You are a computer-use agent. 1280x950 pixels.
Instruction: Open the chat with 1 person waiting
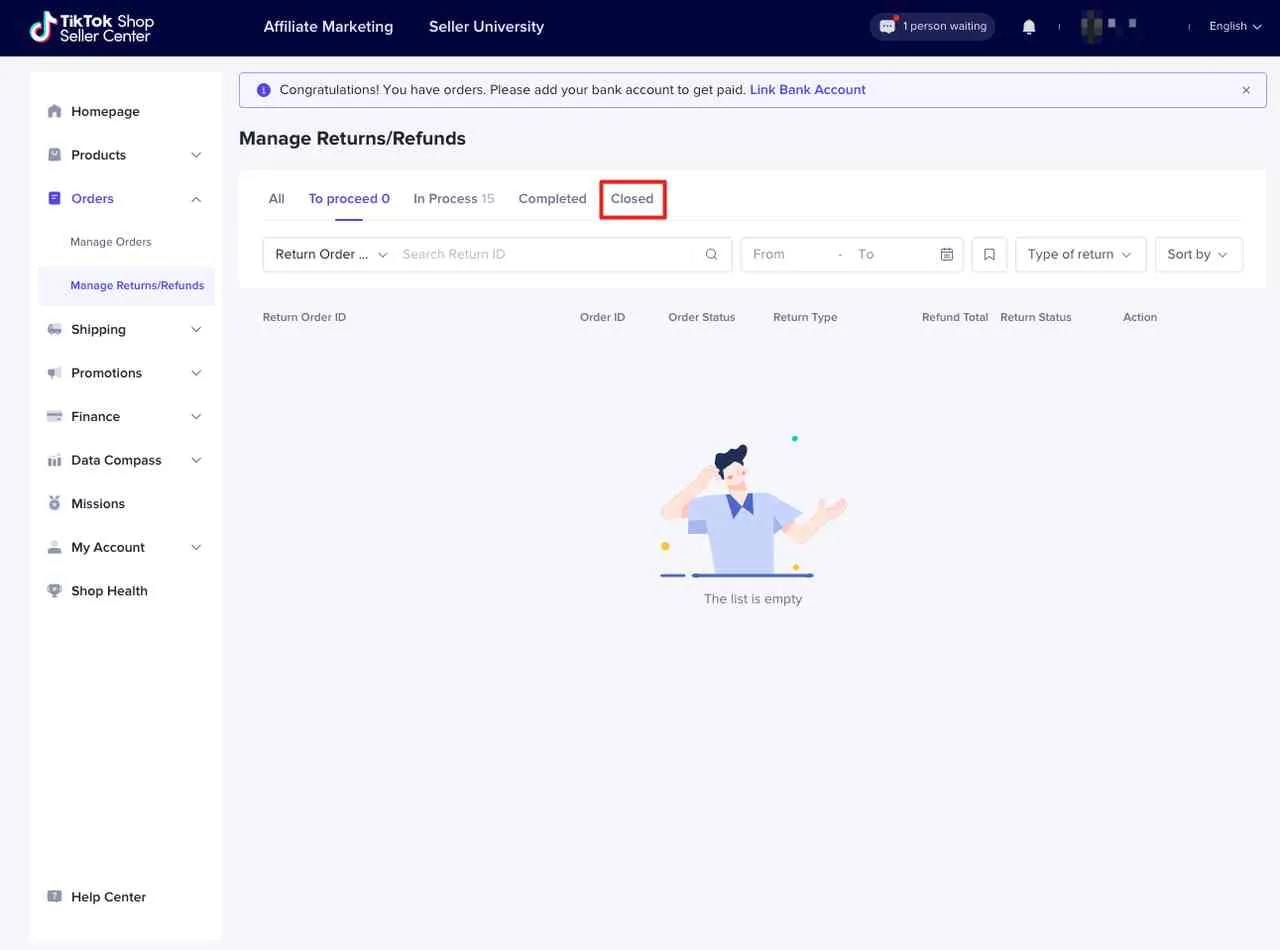[932, 27]
